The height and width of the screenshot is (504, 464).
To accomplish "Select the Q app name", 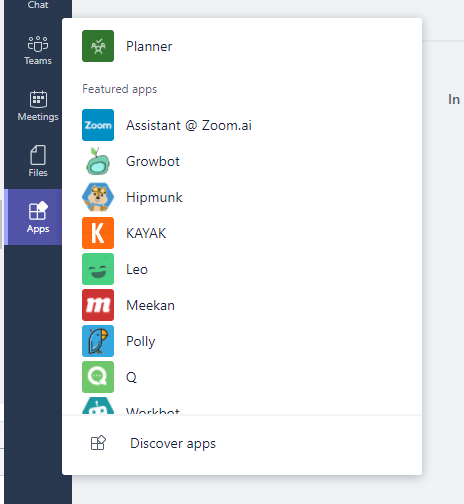I will coord(131,377).
